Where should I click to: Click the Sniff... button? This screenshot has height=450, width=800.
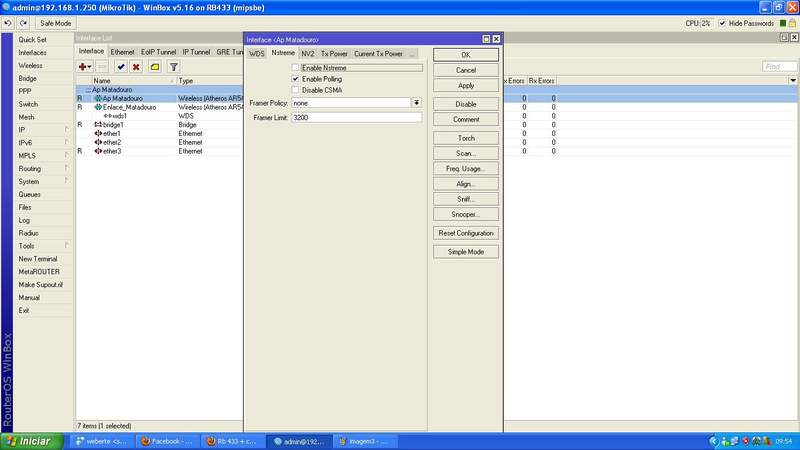466,199
